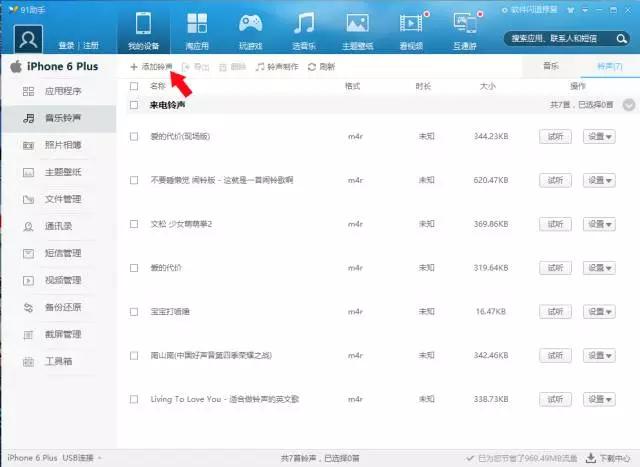Open 设置 dropdown for 南山南

(599, 356)
